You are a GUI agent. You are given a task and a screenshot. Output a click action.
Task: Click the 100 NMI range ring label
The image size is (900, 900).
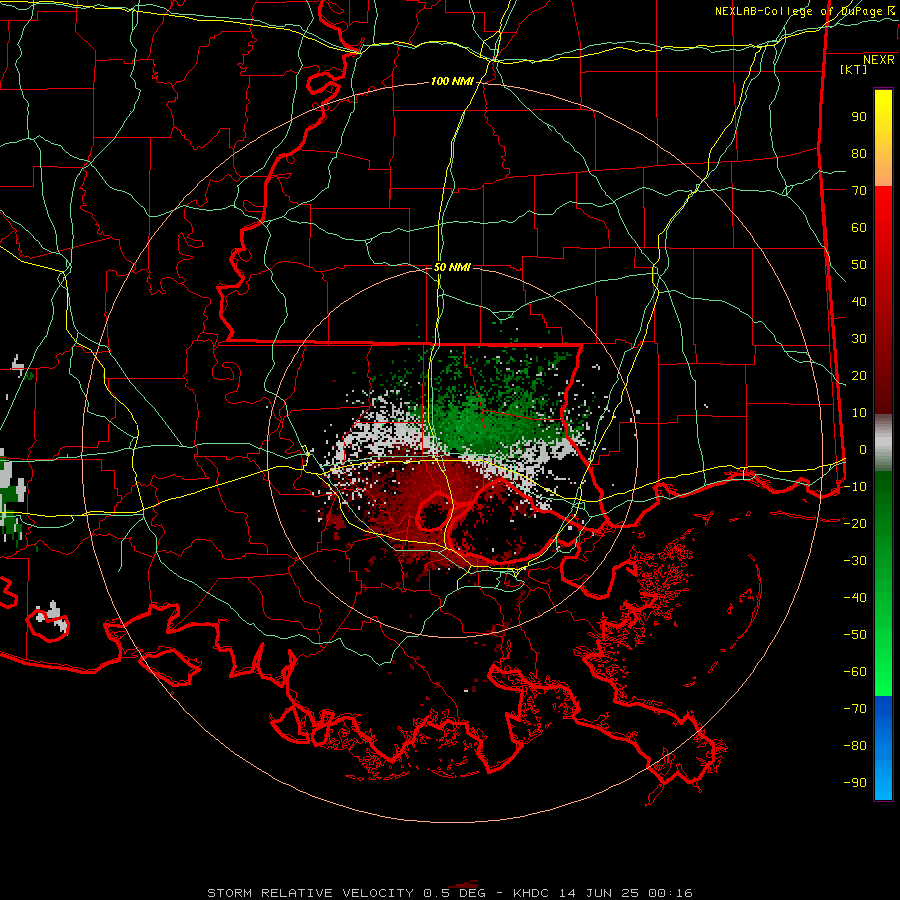[x=452, y=82]
